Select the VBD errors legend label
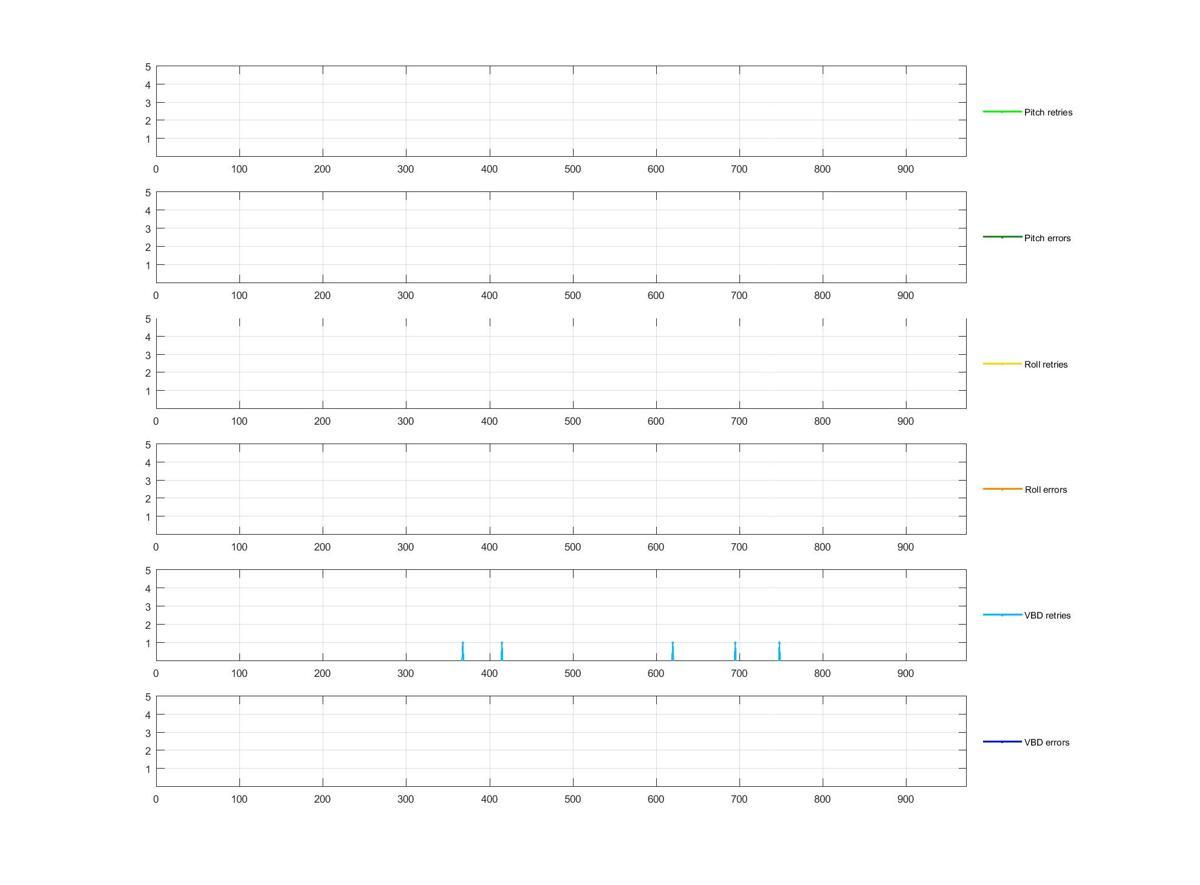Image resolution: width=1200 pixels, height=885 pixels. coord(1046,742)
